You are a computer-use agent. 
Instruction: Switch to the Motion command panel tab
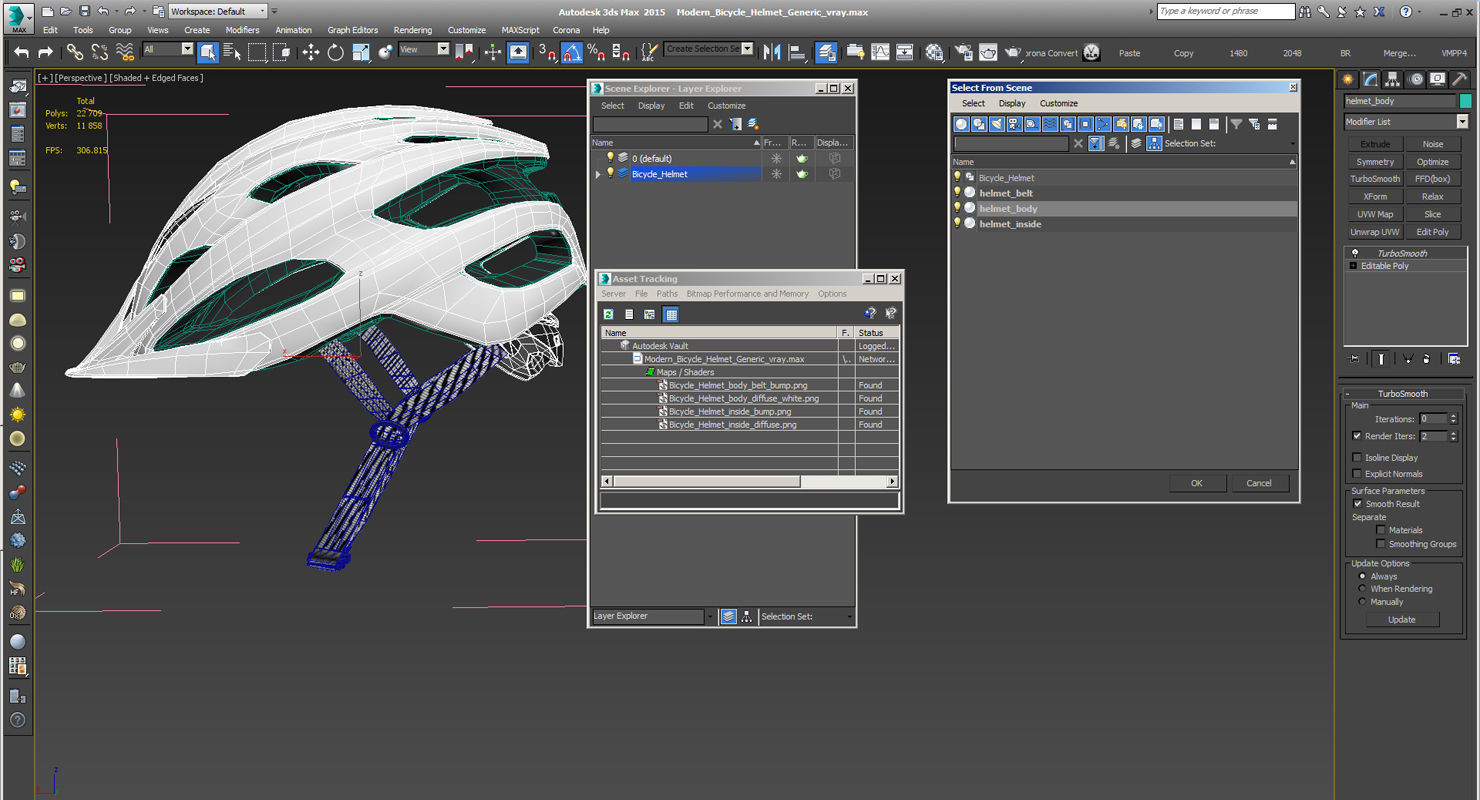[1416, 79]
